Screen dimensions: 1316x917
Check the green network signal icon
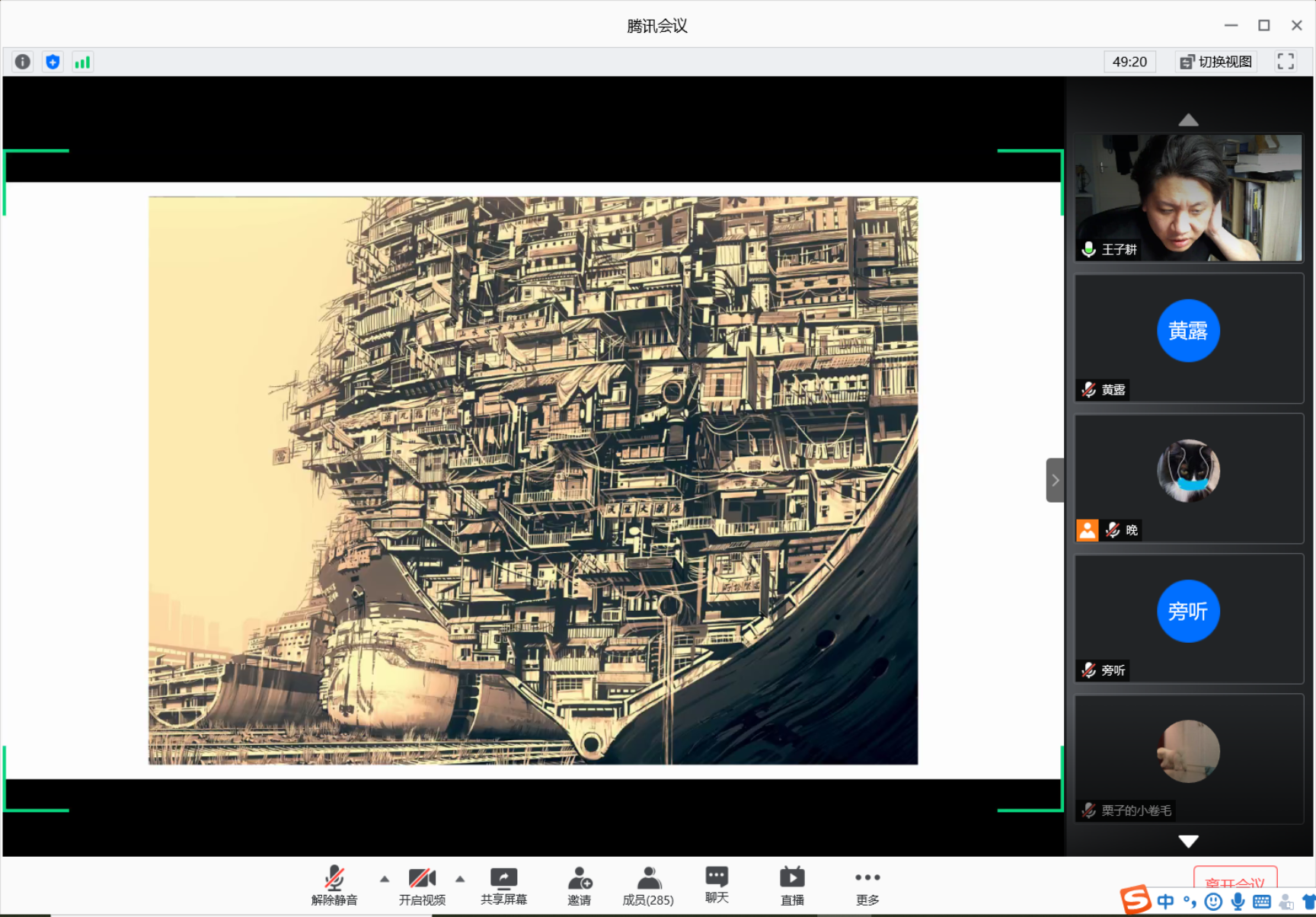82,62
